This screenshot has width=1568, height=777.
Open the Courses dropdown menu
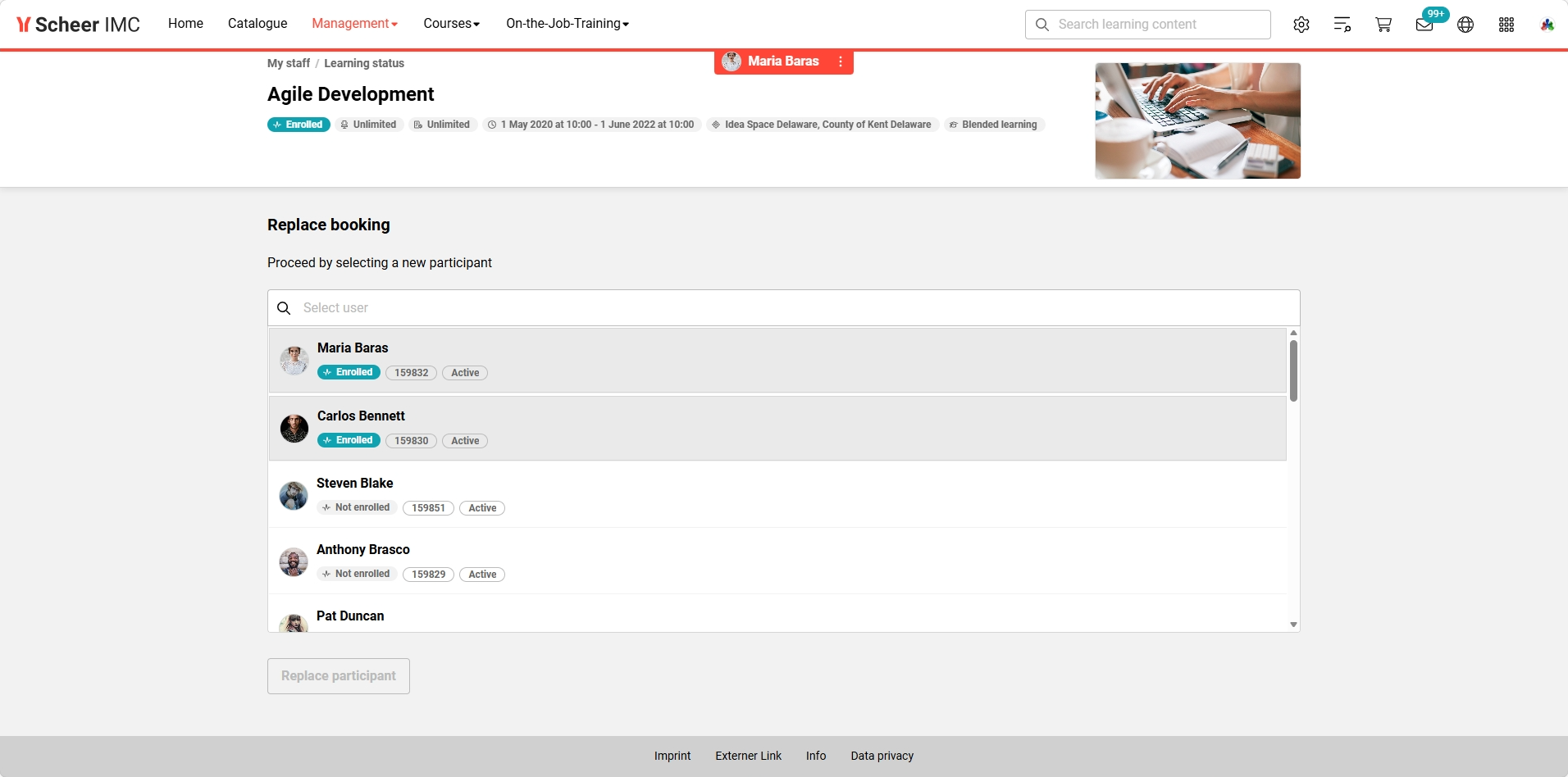pos(452,24)
